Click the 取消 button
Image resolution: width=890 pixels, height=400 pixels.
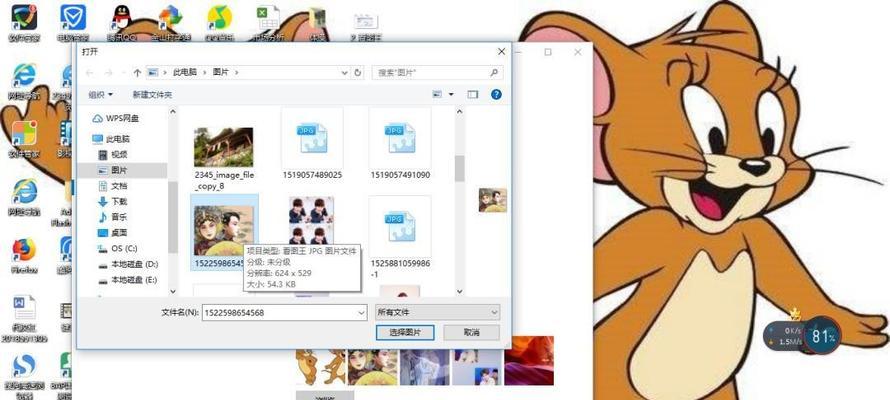(x=471, y=332)
